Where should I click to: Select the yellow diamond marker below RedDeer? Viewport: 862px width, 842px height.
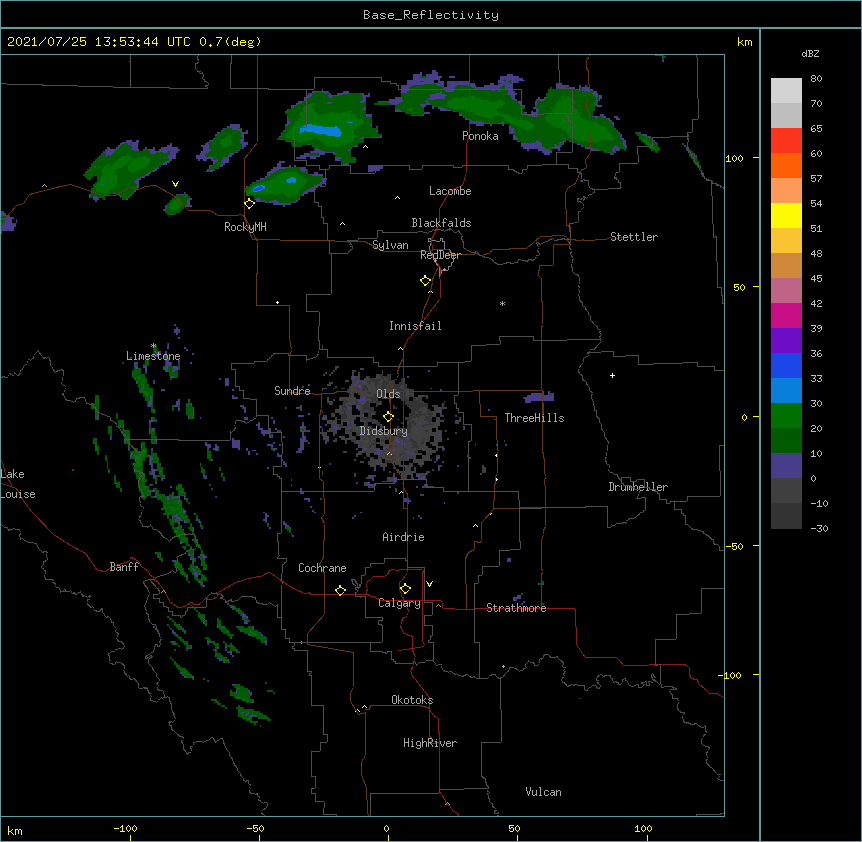click(426, 281)
